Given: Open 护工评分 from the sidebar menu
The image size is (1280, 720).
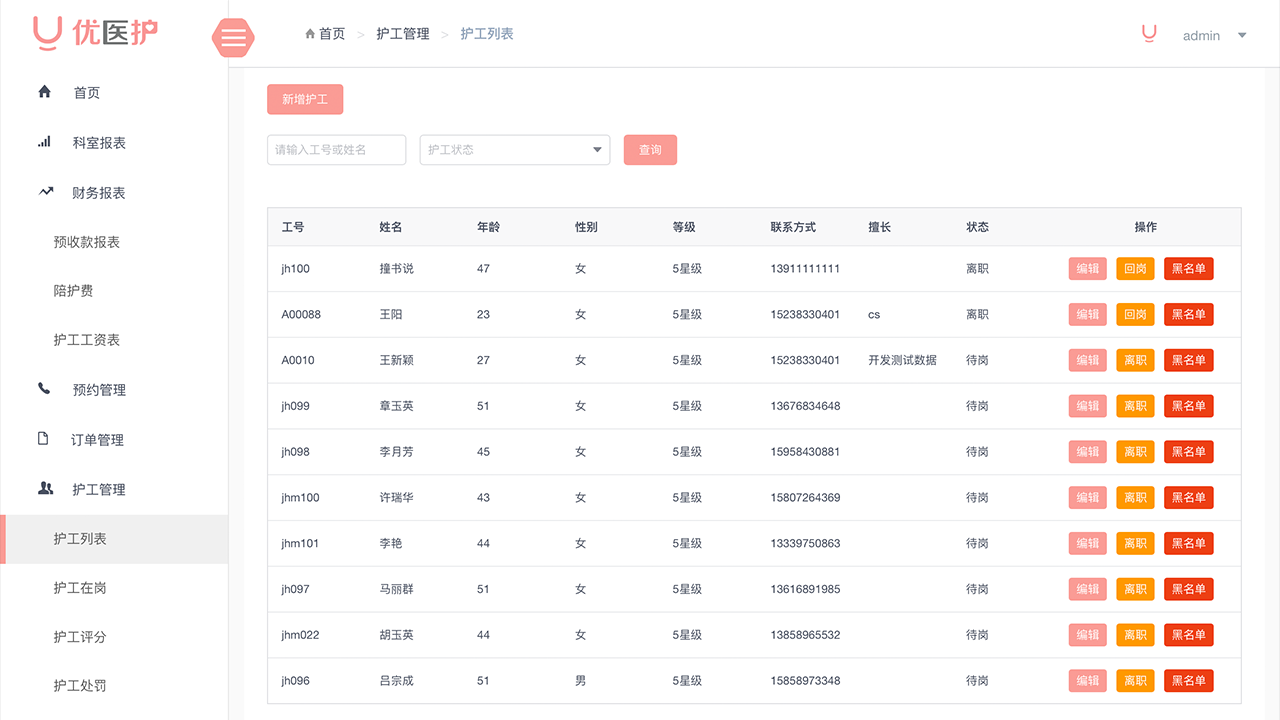Looking at the screenshot, I should pos(80,636).
